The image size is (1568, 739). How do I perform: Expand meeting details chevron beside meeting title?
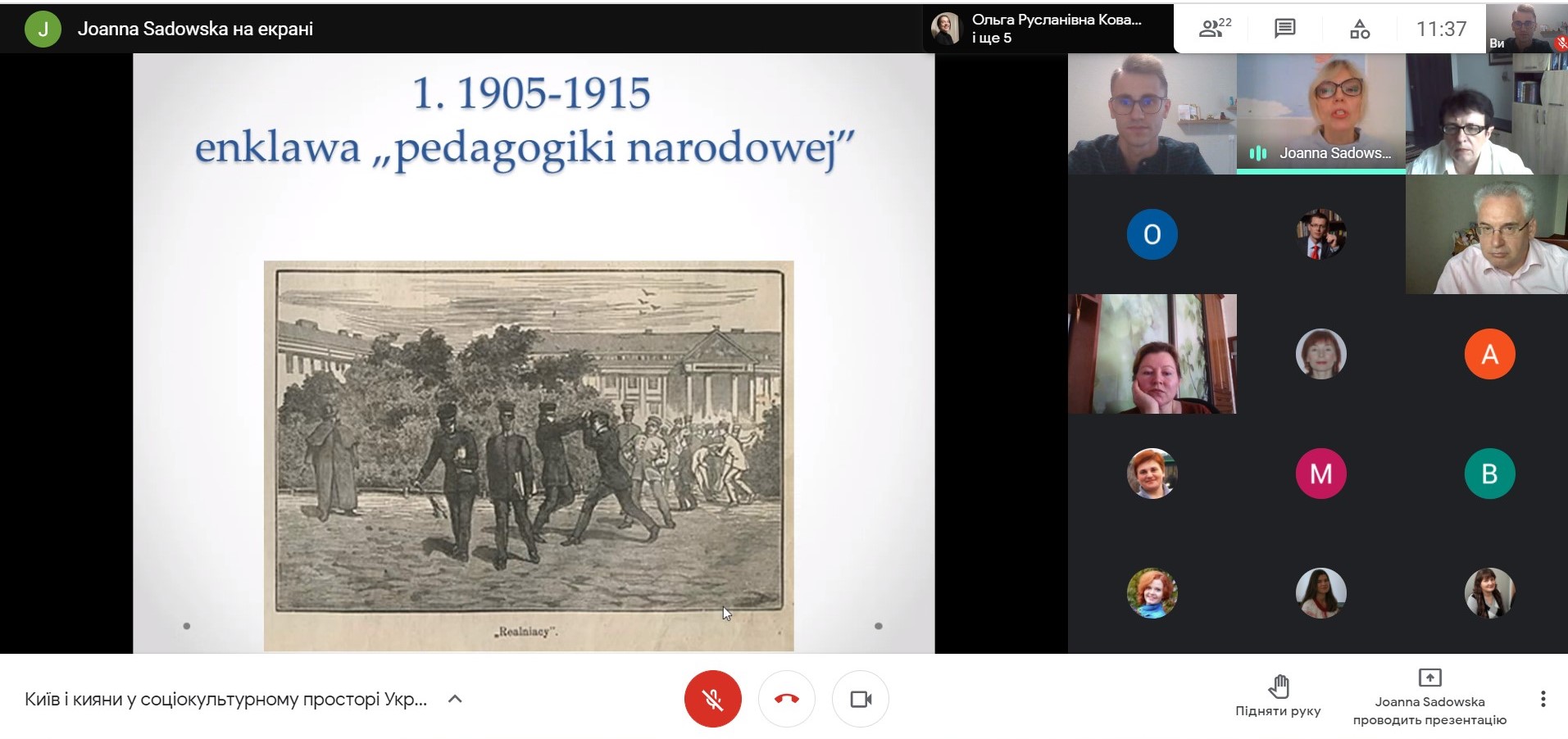pyautogui.click(x=455, y=699)
